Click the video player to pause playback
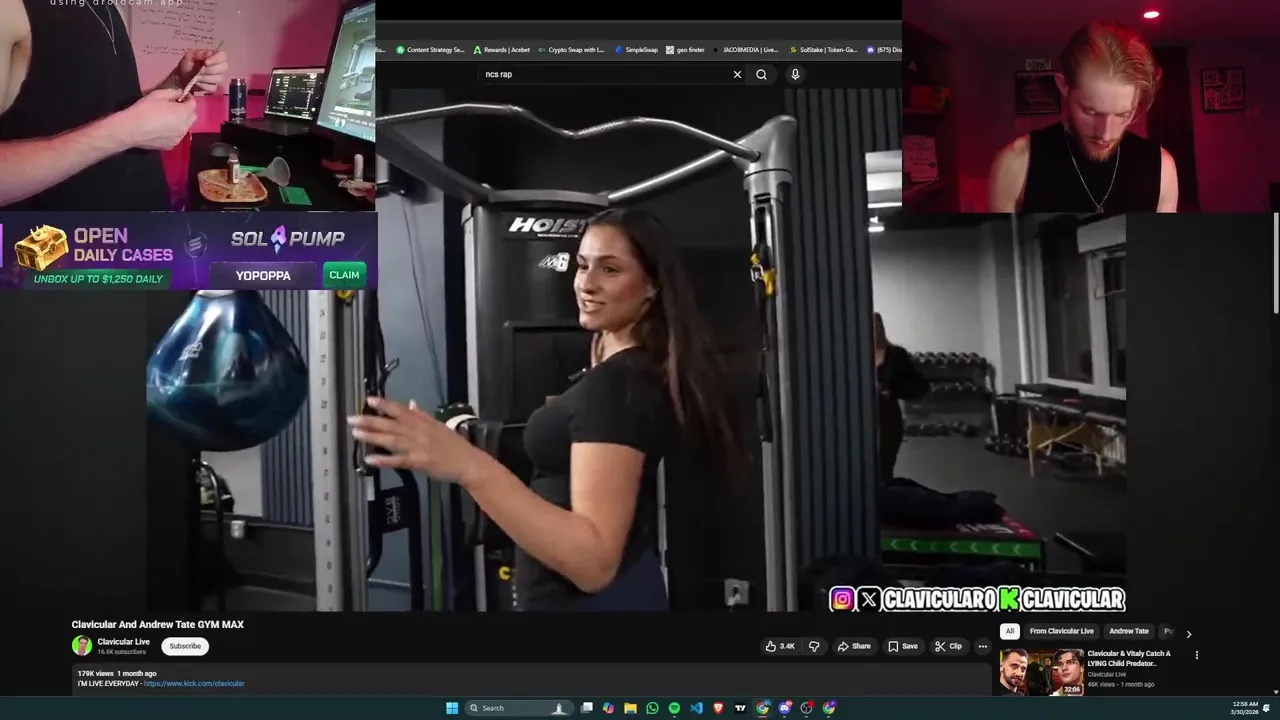 coord(636,350)
